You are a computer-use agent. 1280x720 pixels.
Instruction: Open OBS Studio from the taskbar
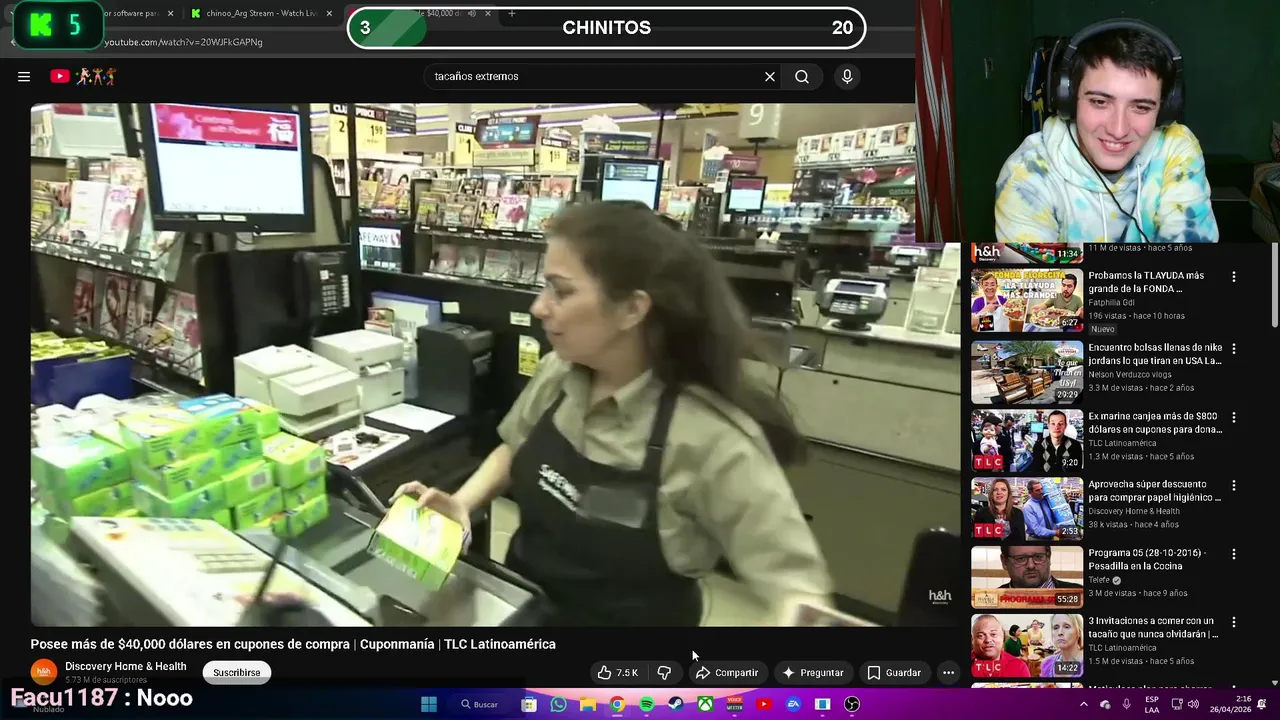point(852,704)
